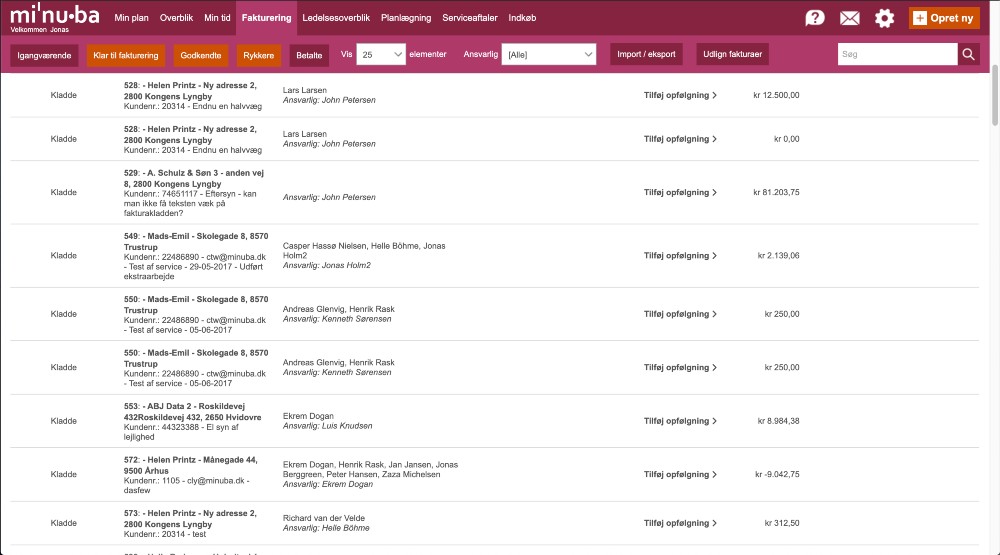
Task: Open the Vis 25 elements dropdown
Action: click(381, 55)
